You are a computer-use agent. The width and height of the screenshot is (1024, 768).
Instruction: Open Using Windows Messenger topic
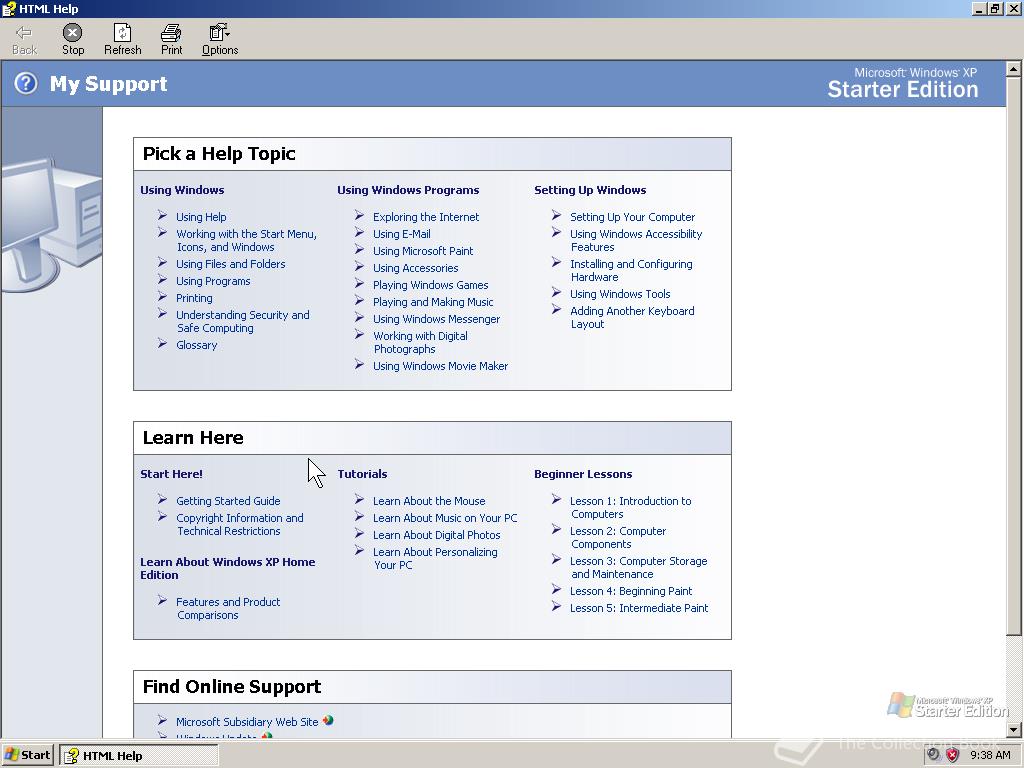436,319
